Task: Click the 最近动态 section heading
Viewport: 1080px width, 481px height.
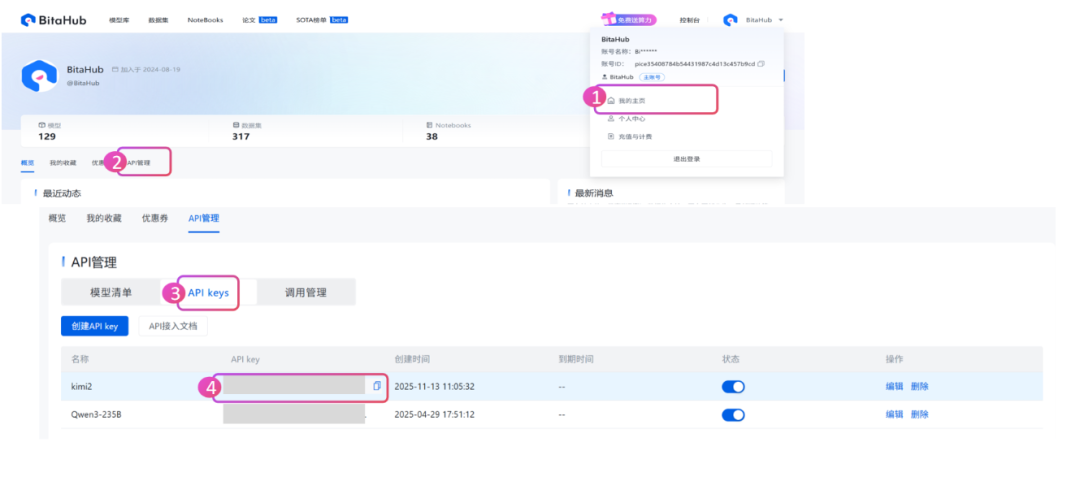Action: tap(62, 194)
